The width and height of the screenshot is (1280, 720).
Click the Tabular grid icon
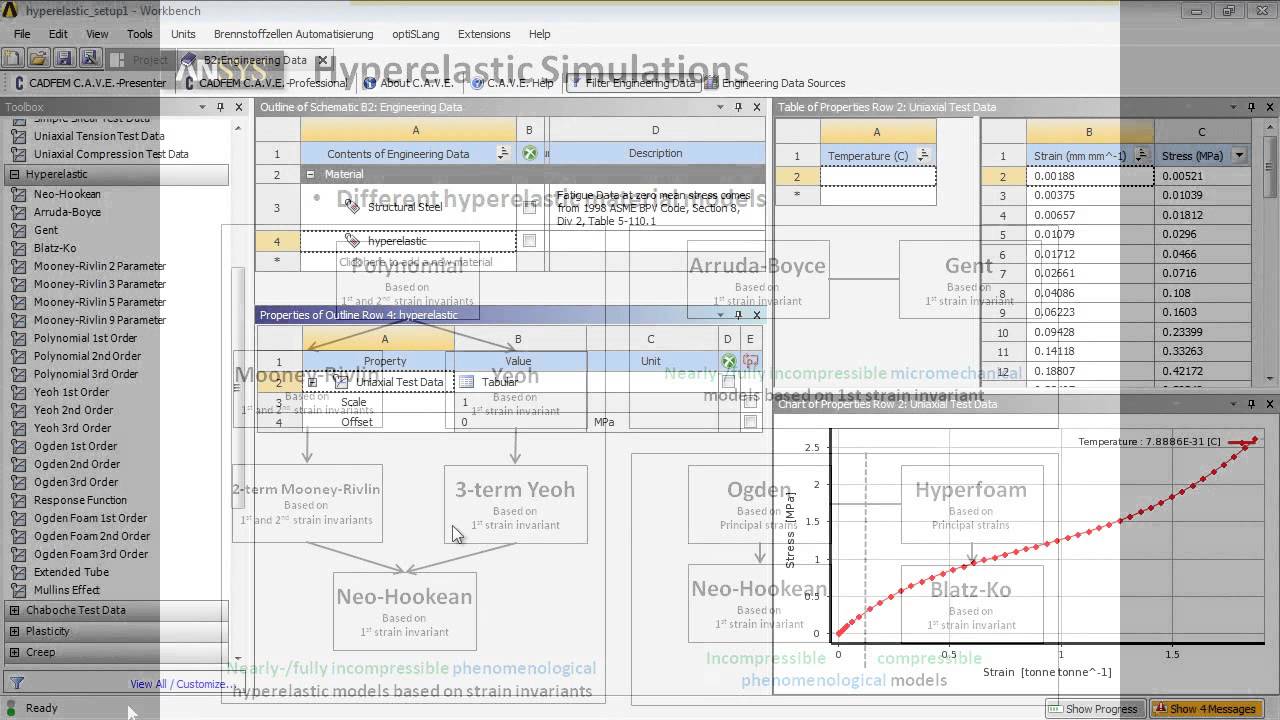[466, 382]
